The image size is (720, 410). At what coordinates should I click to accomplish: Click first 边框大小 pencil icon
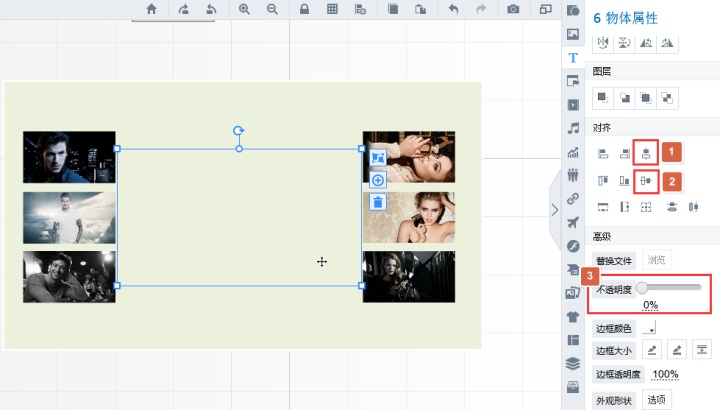(652, 350)
